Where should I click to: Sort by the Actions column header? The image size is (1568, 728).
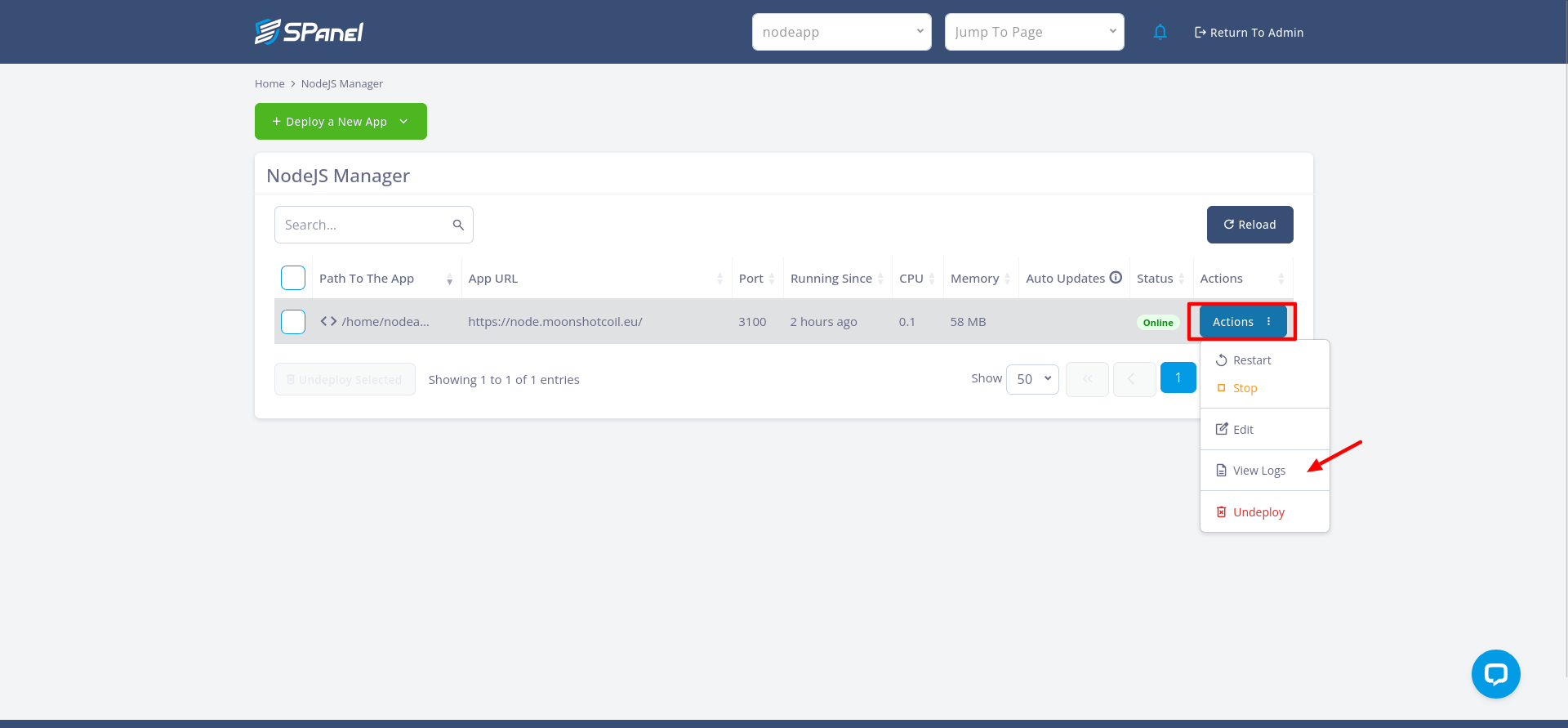(x=1243, y=279)
